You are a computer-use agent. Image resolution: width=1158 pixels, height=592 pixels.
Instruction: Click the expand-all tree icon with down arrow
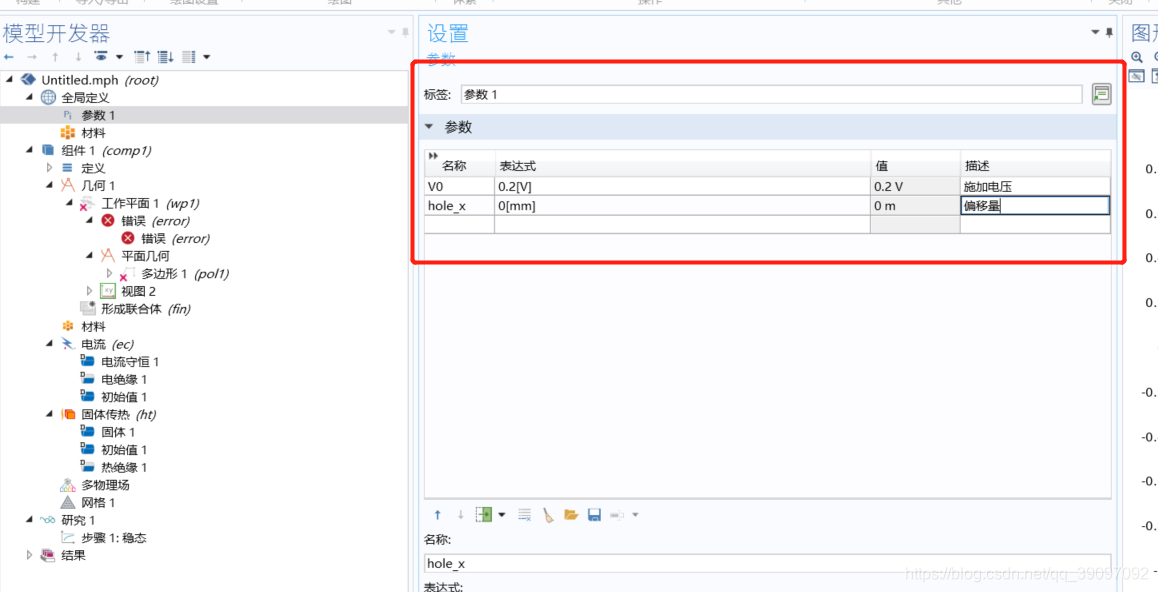(165, 57)
